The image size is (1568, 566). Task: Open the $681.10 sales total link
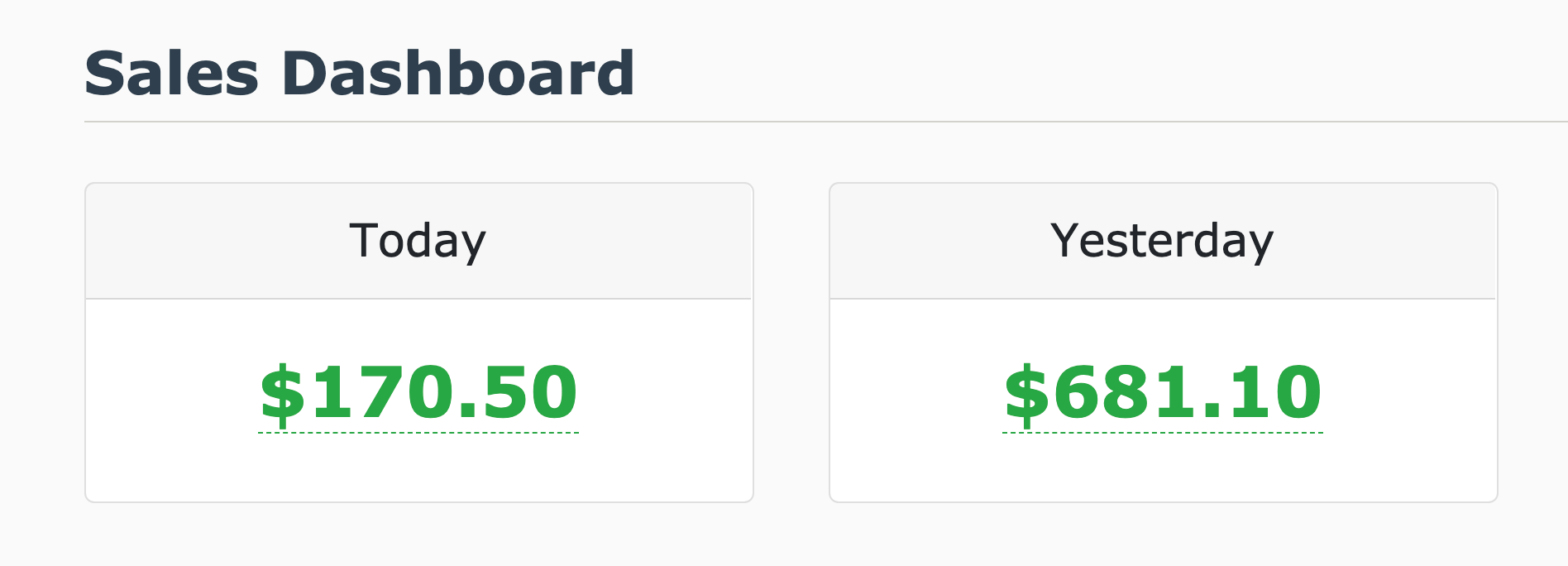click(1163, 392)
